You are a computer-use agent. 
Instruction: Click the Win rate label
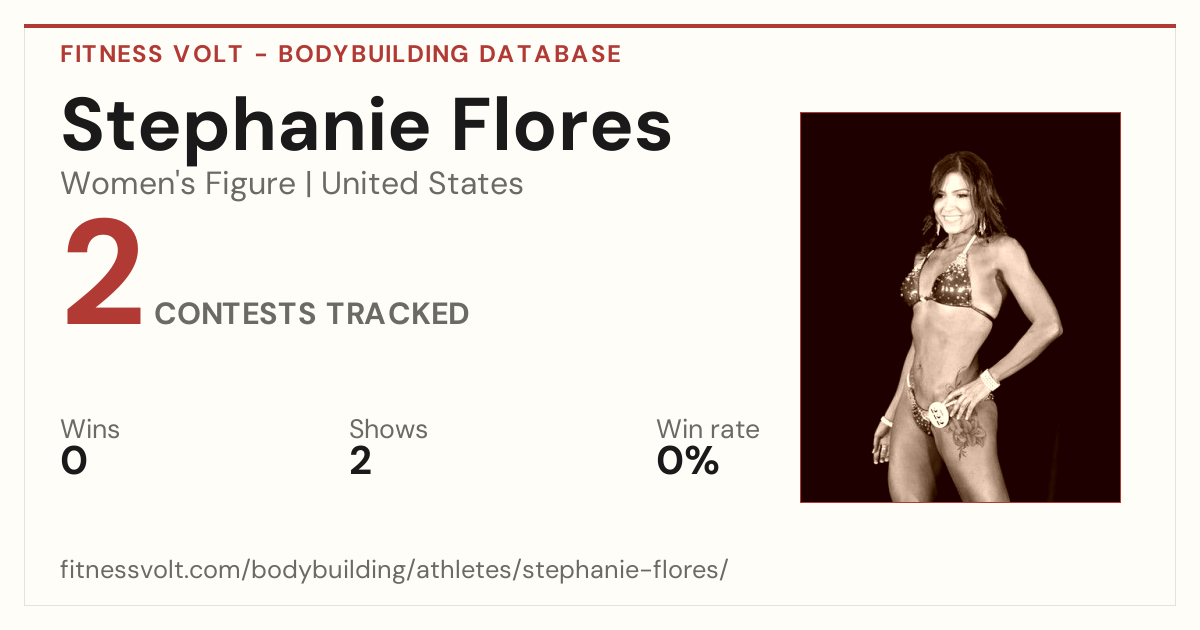(708, 429)
